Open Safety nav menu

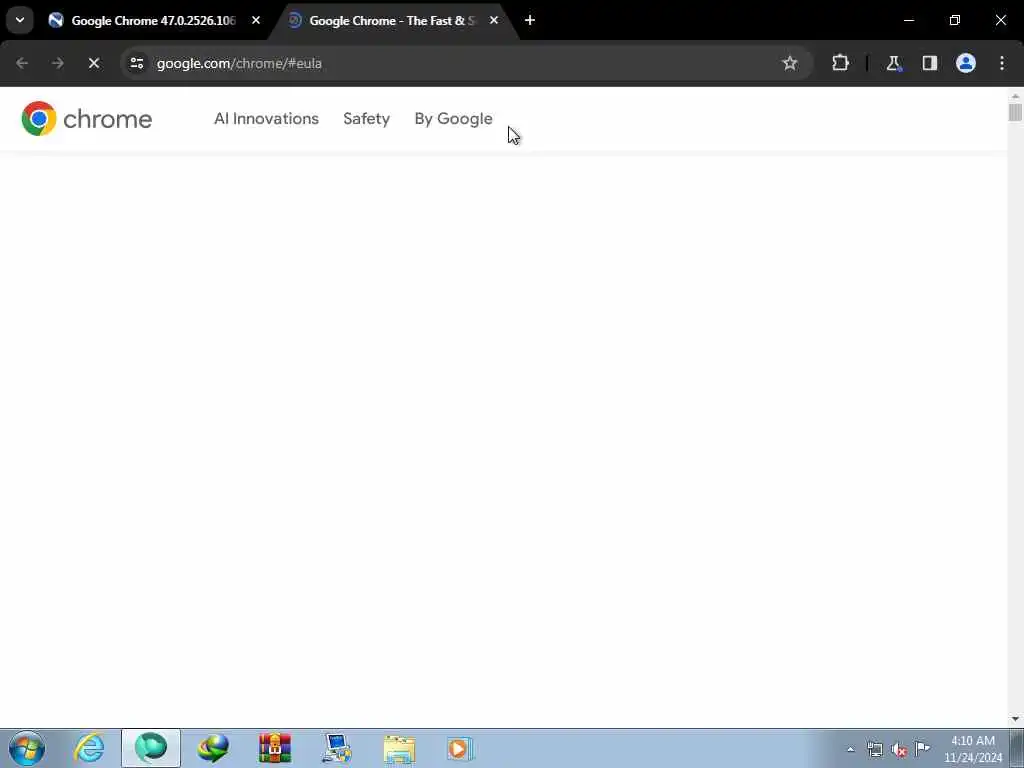366,119
